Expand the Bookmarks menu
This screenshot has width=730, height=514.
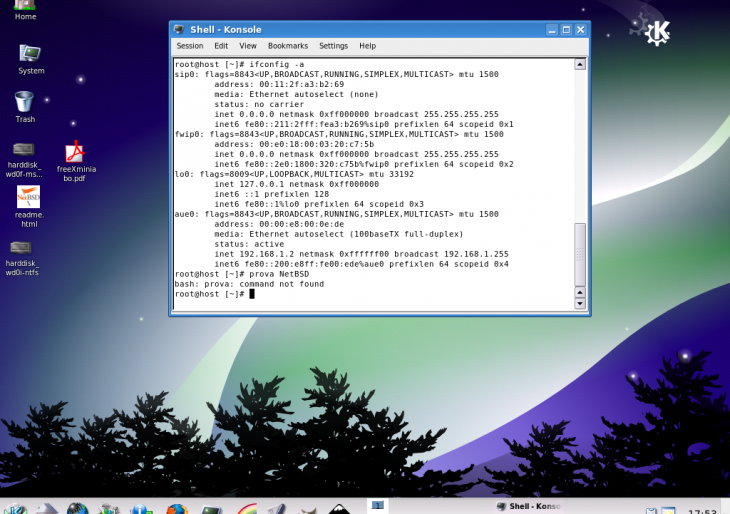[288, 46]
